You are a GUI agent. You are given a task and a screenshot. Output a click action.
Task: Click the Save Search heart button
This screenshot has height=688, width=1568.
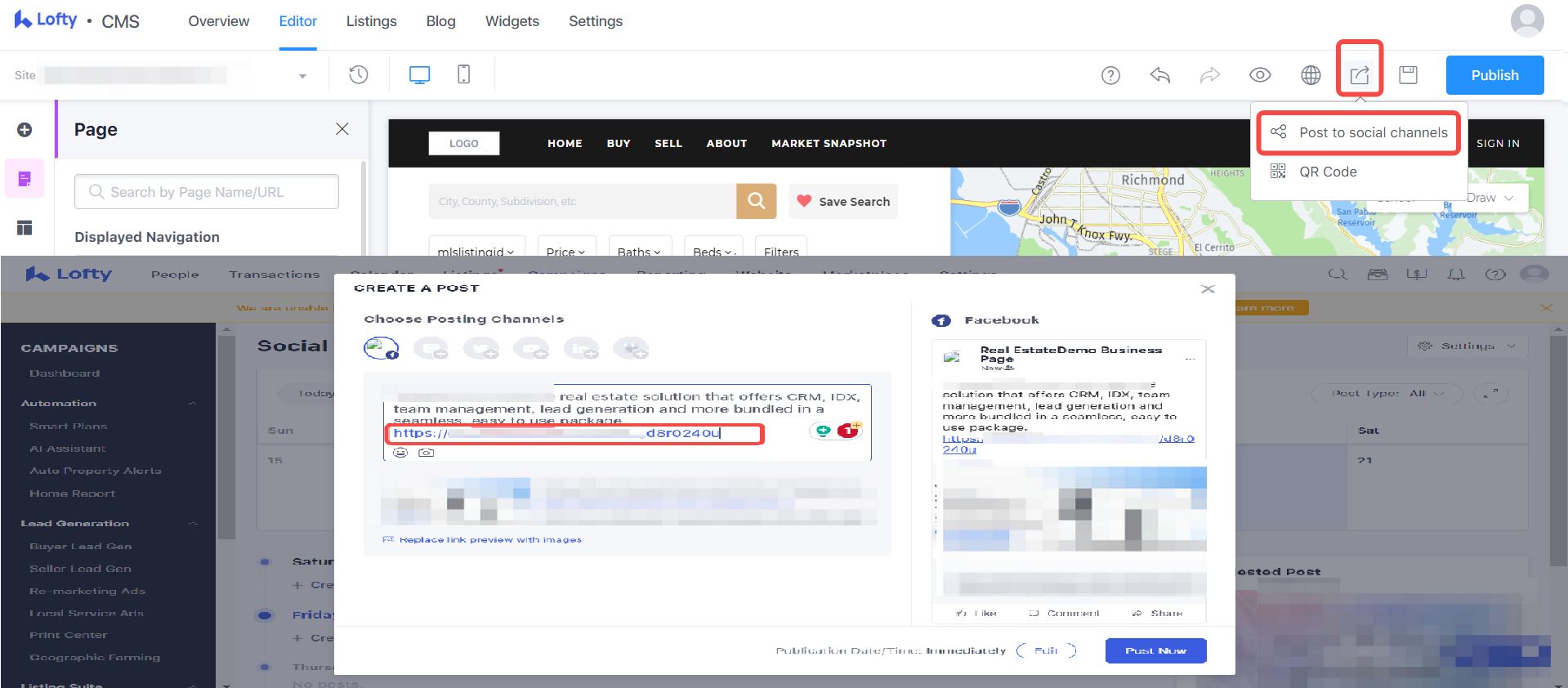[843, 201]
